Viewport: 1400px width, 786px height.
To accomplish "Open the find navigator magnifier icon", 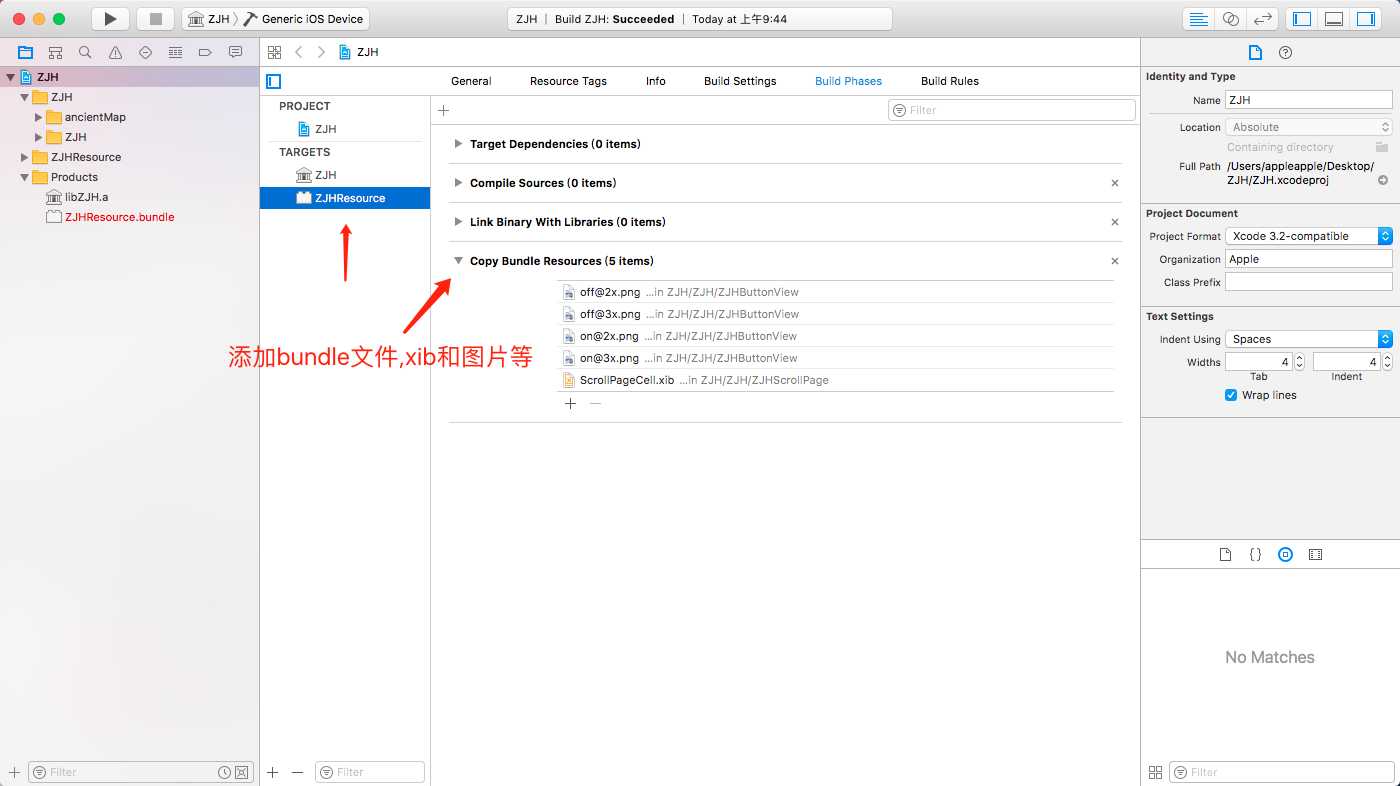I will pyautogui.click(x=85, y=52).
